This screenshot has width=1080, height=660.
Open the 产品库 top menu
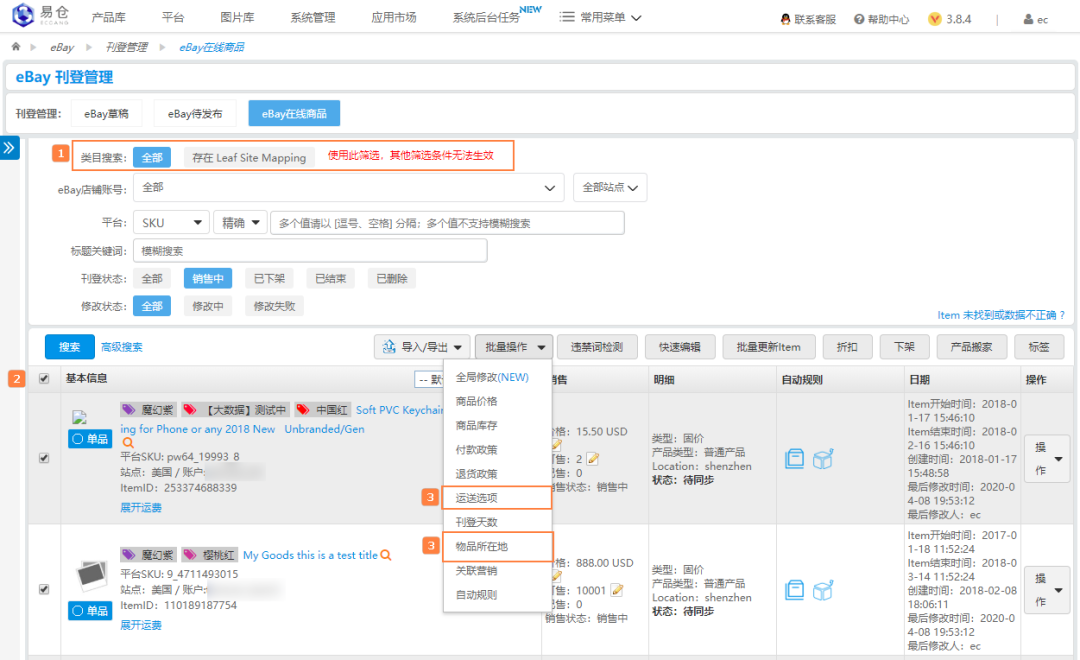click(108, 17)
